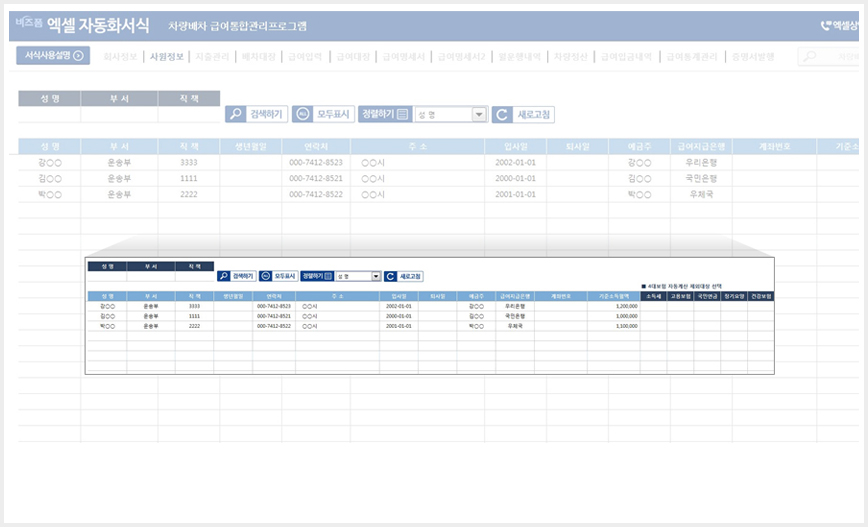Click the magnifier icon in the top-right search box
This screenshot has height=527, width=868.
[809, 56]
